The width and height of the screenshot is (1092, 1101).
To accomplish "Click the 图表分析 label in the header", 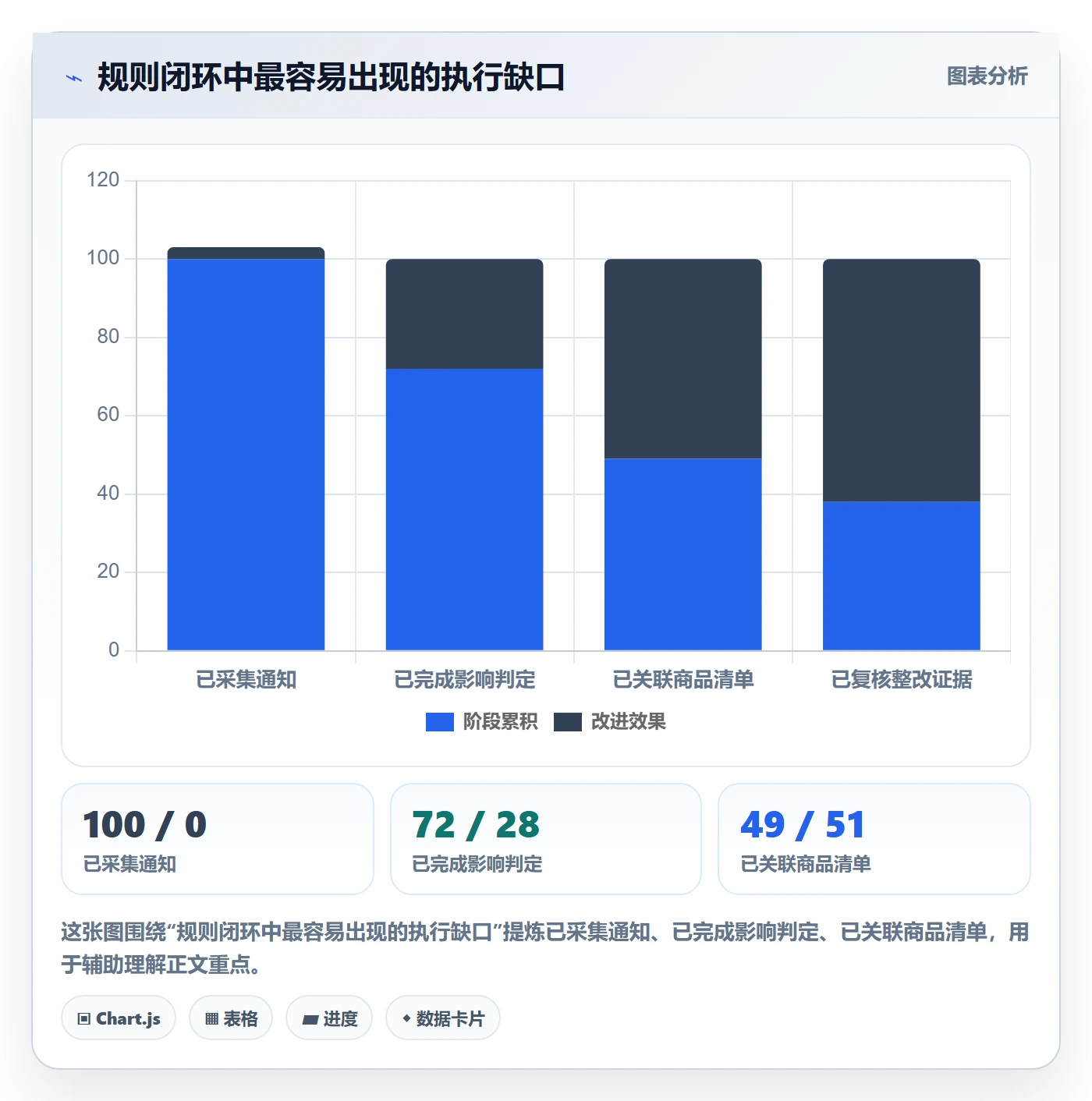I will coord(987,76).
